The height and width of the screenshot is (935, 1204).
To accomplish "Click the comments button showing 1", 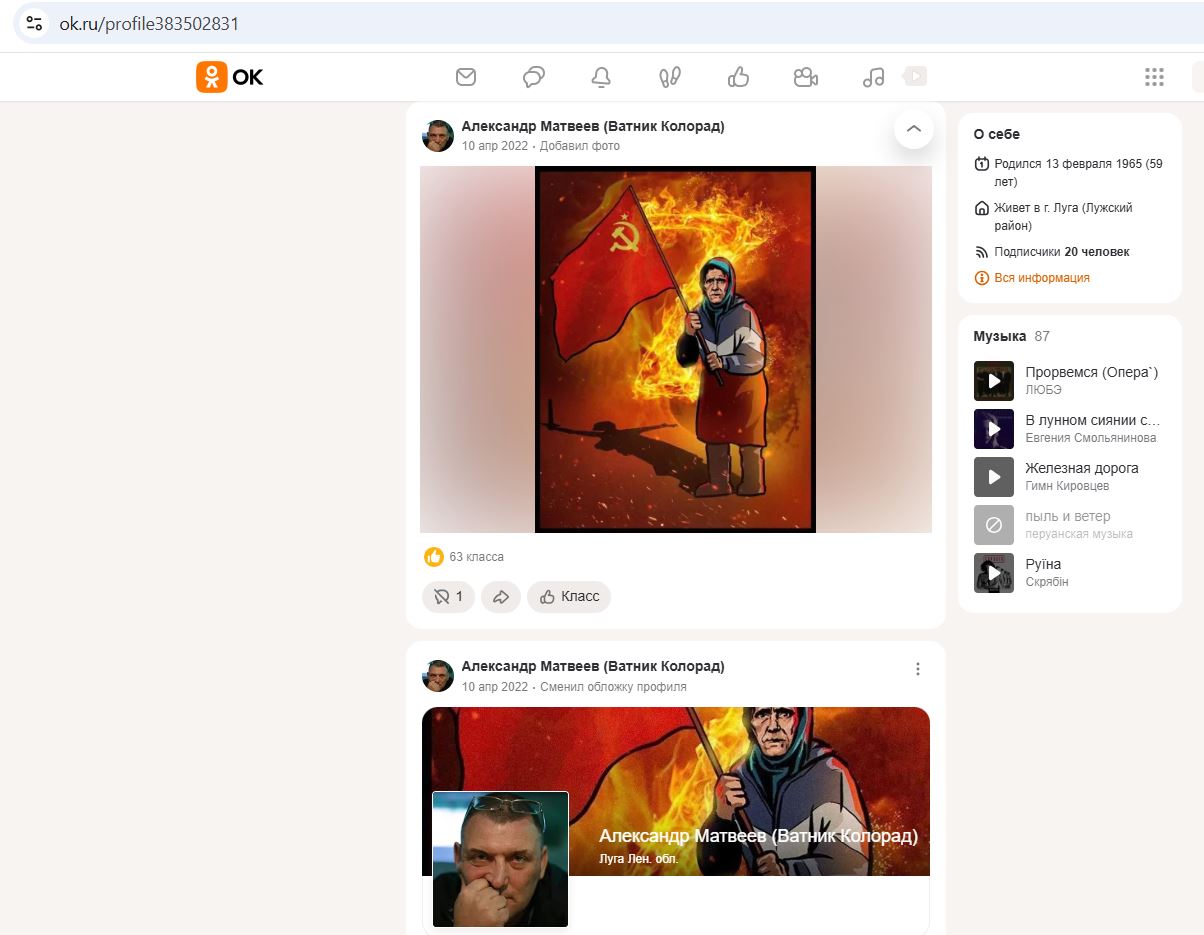I will pyautogui.click(x=448, y=597).
